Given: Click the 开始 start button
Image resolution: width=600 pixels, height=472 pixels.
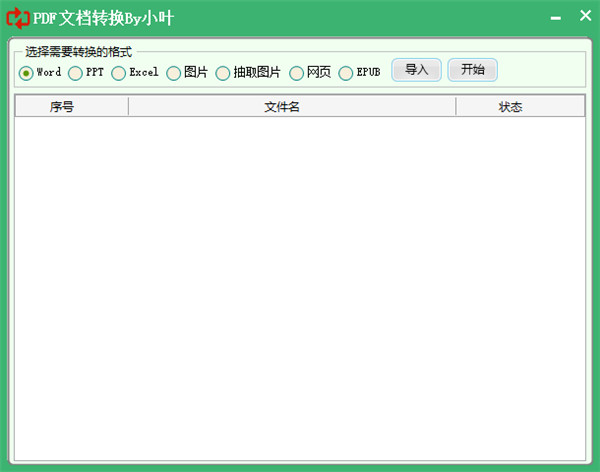Looking at the screenshot, I should tap(473, 70).
